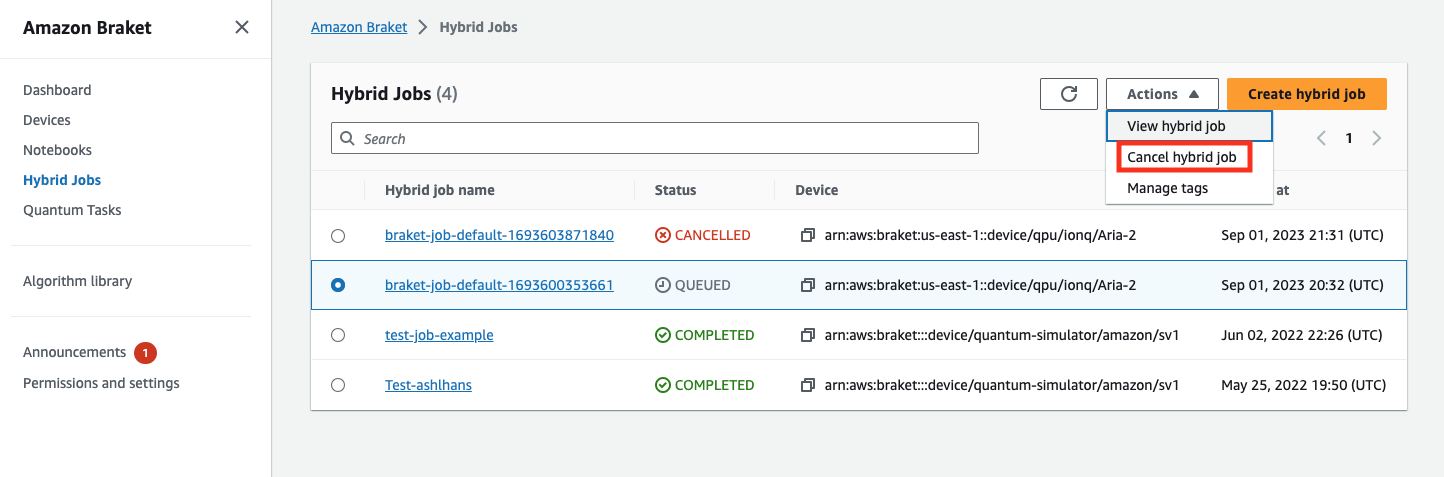This screenshot has width=1444, height=477.
Task: Click the hybrid jobs Search field
Action: click(x=655, y=139)
